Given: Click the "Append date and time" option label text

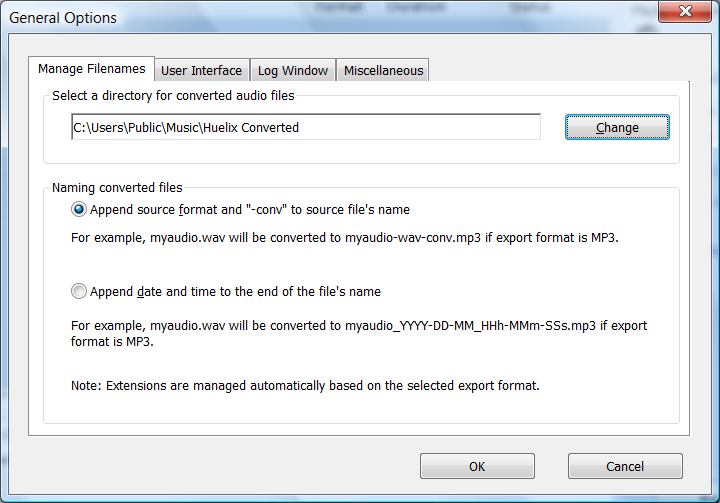Looking at the screenshot, I should click(235, 292).
